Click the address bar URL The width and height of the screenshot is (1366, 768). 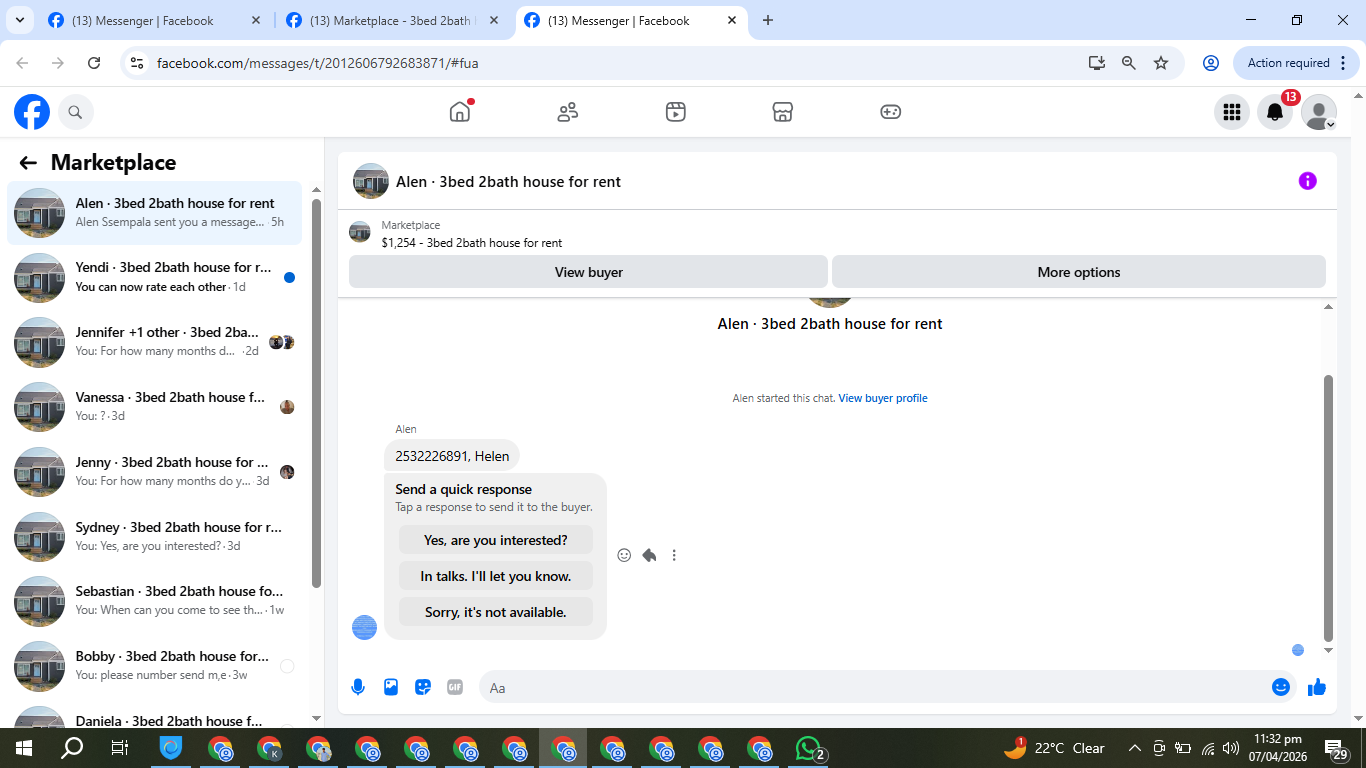(x=318, y=63)
